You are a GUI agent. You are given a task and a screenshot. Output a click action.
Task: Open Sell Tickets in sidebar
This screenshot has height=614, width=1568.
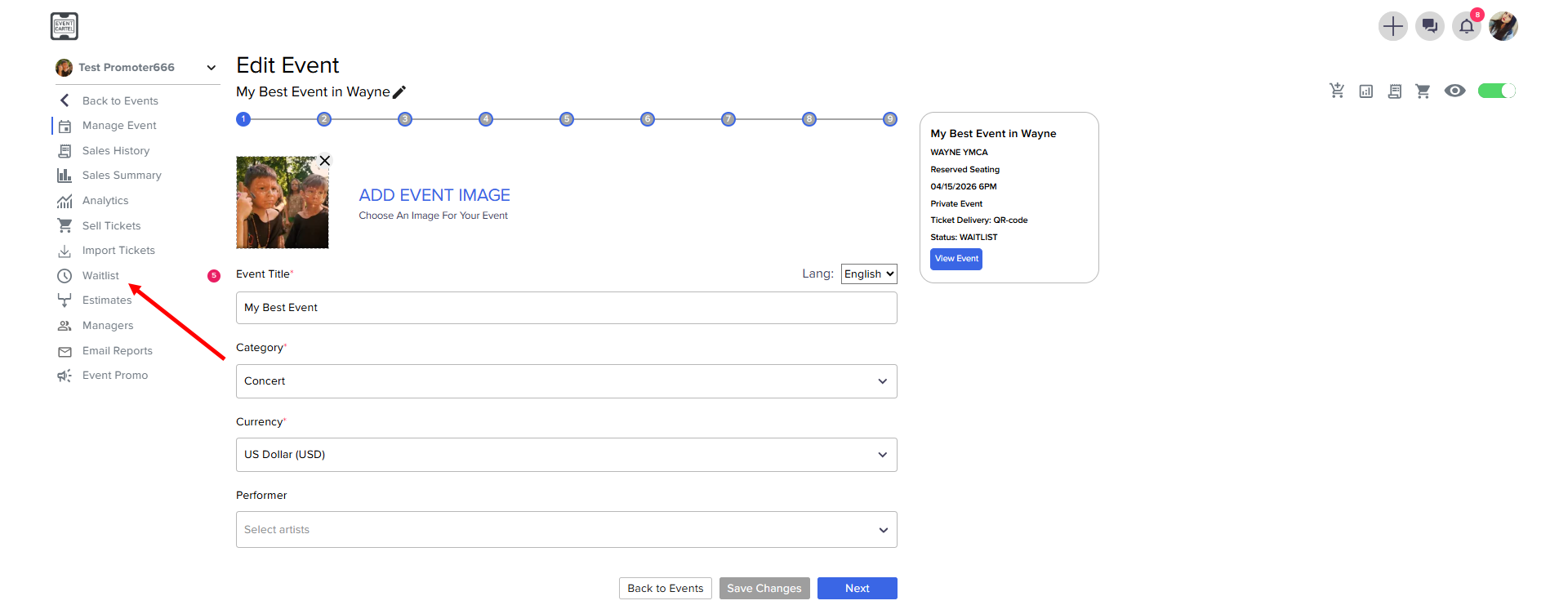[x=111, y=226]
